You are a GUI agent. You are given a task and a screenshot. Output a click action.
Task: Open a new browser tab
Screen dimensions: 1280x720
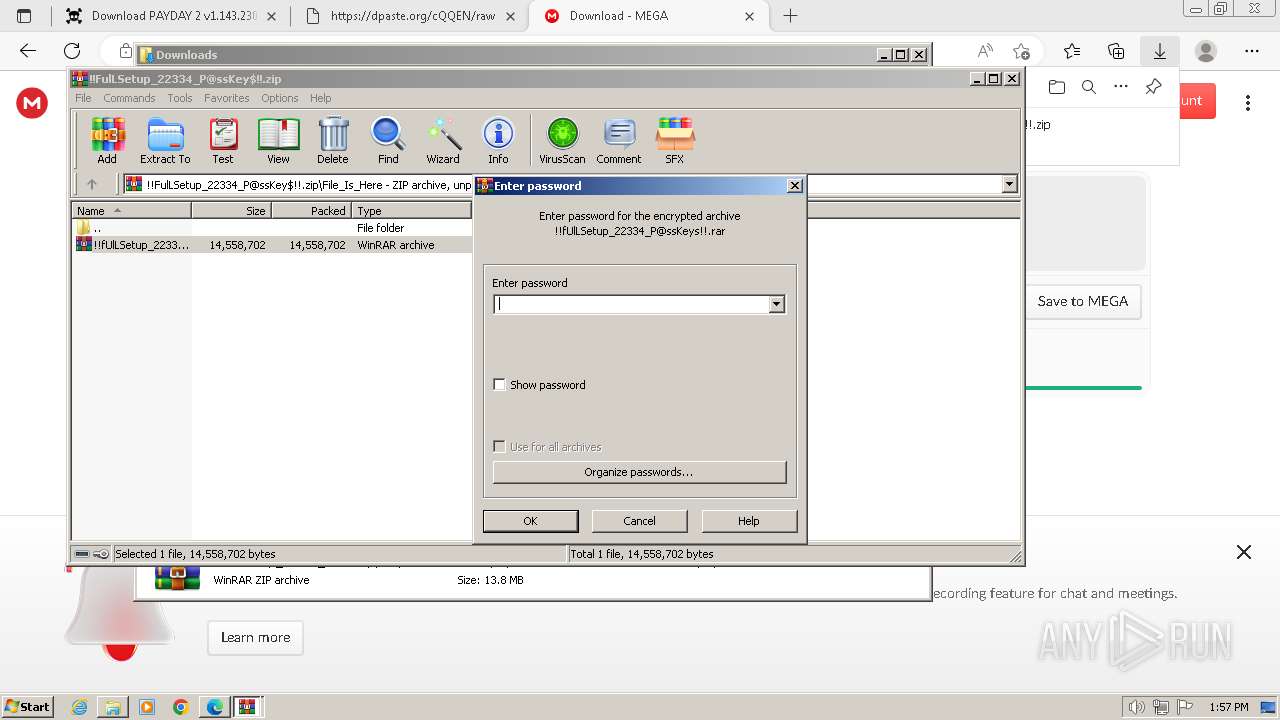[790, 16]
